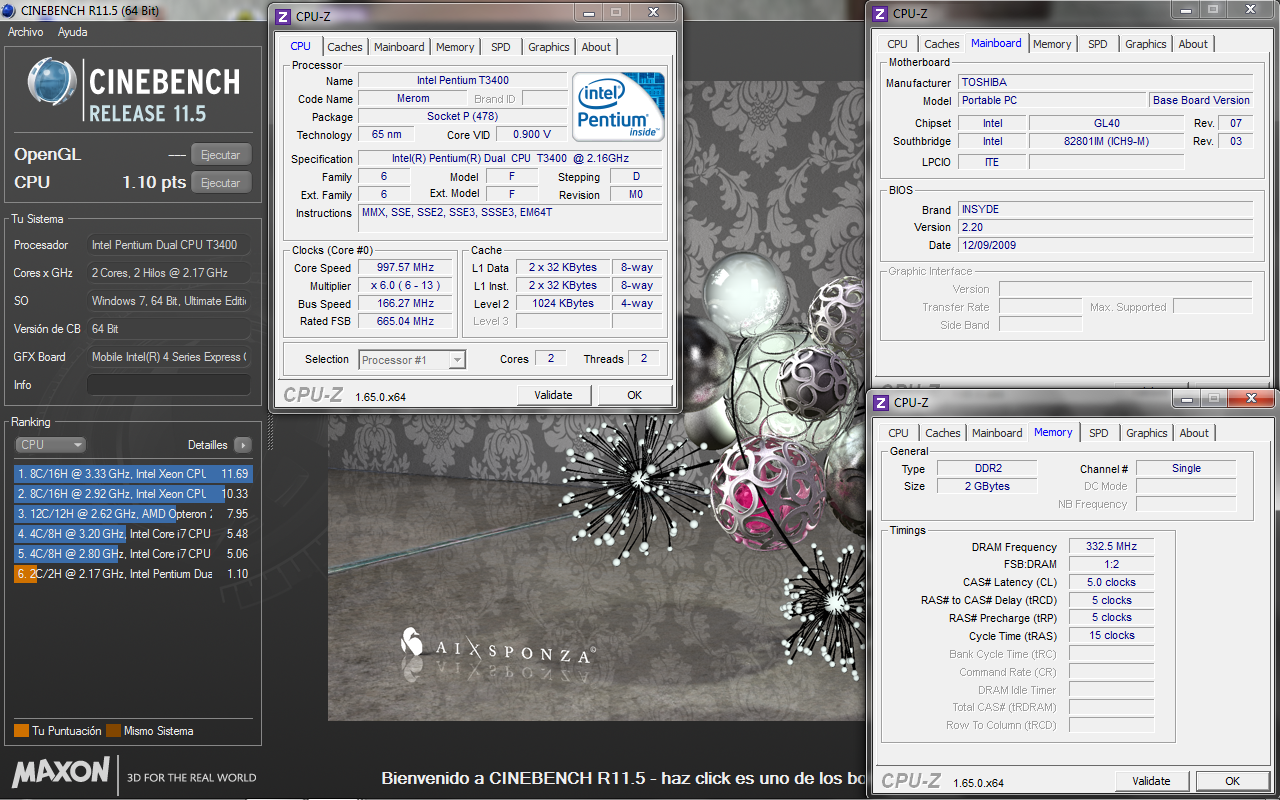Switch to SPD tab in CPU window
Image resolution: width=1280 pixels, height=800 pixels.
501,47
